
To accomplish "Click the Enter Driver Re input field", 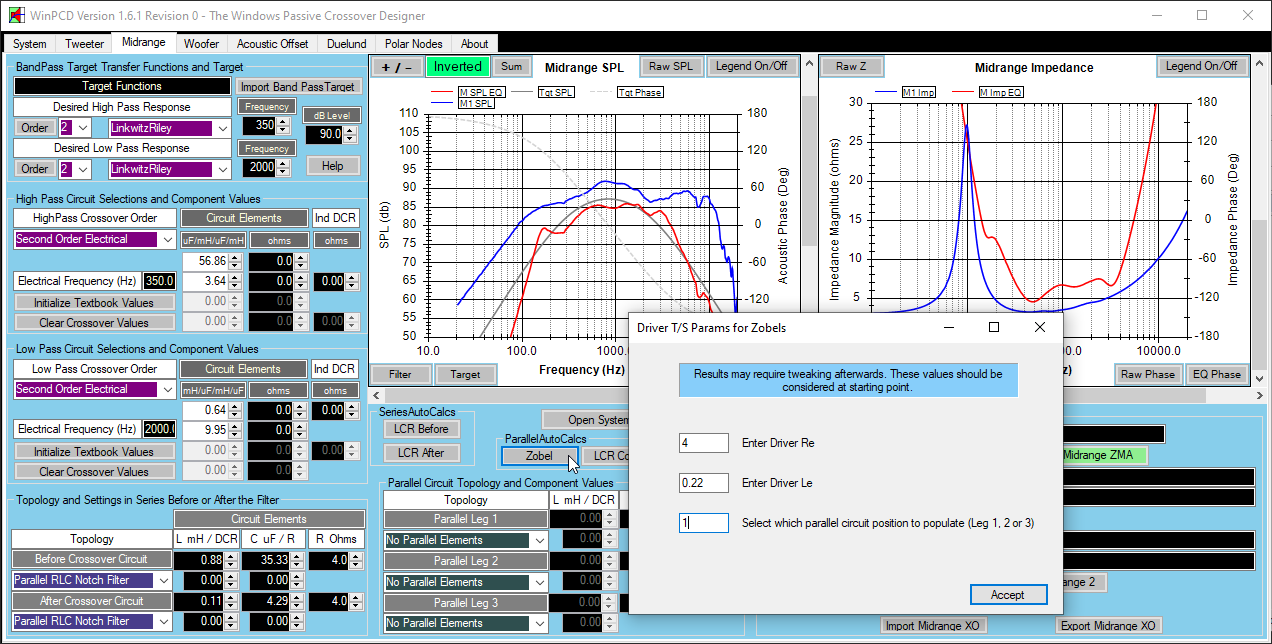I will [703, 443].
